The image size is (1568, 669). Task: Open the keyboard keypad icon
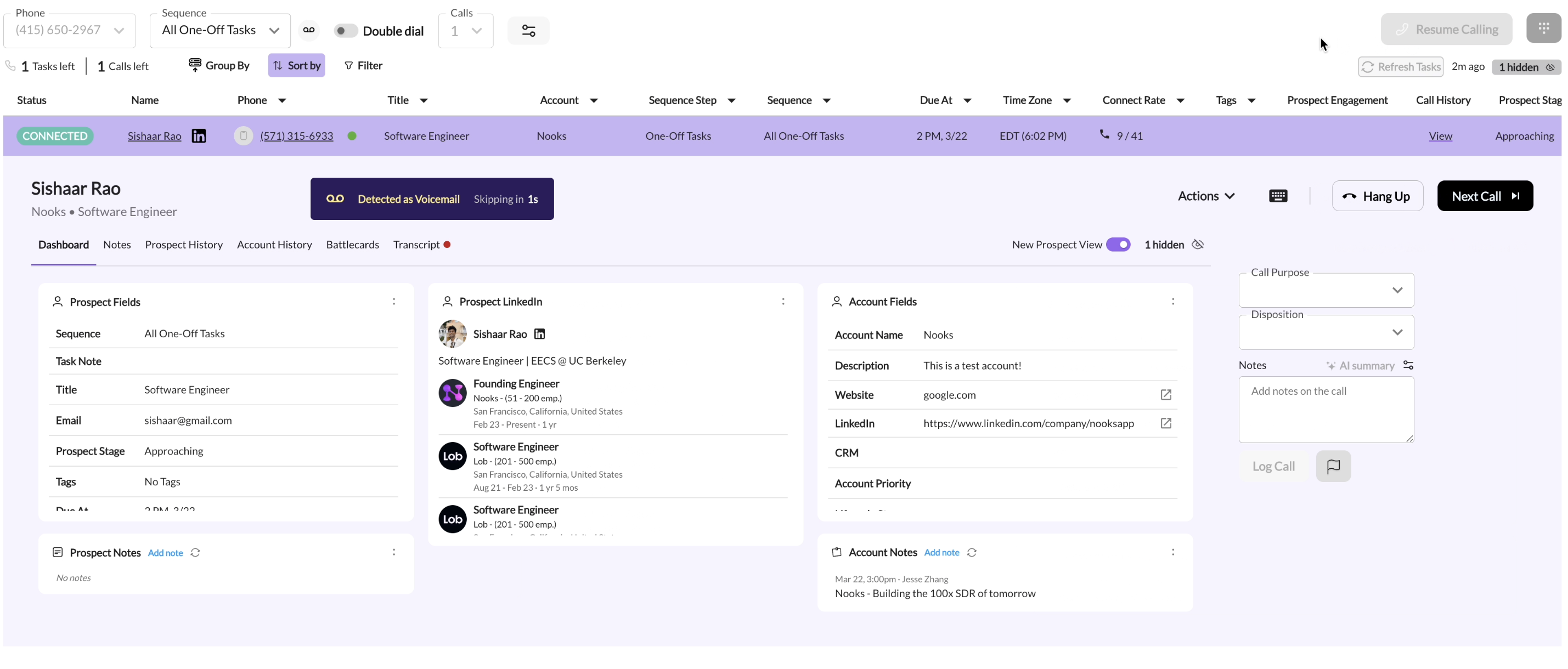pyautogui.click(x=1278, y=196)
